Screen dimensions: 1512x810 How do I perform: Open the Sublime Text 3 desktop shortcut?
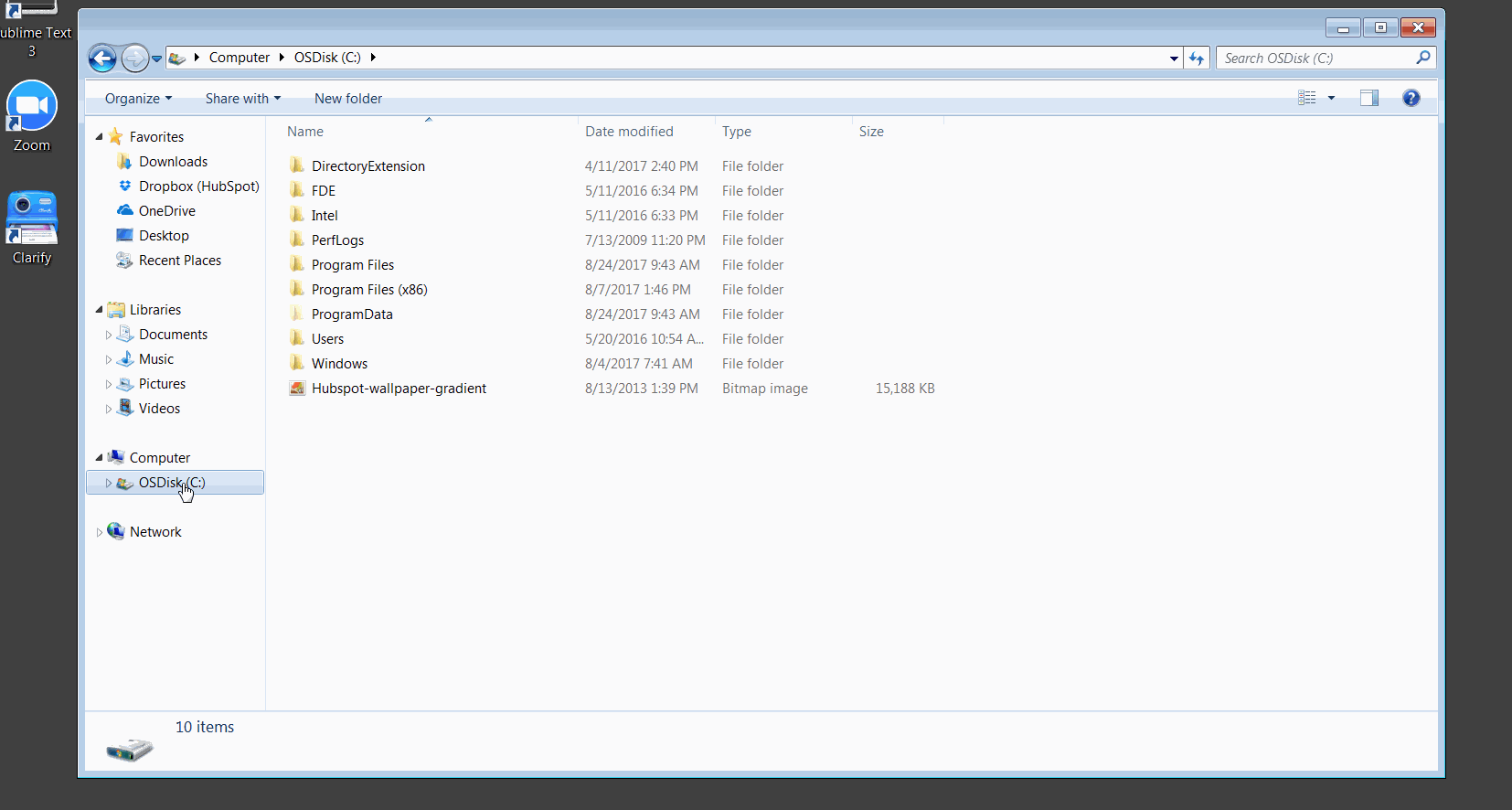pyautogui.click(x=32, y=29)
